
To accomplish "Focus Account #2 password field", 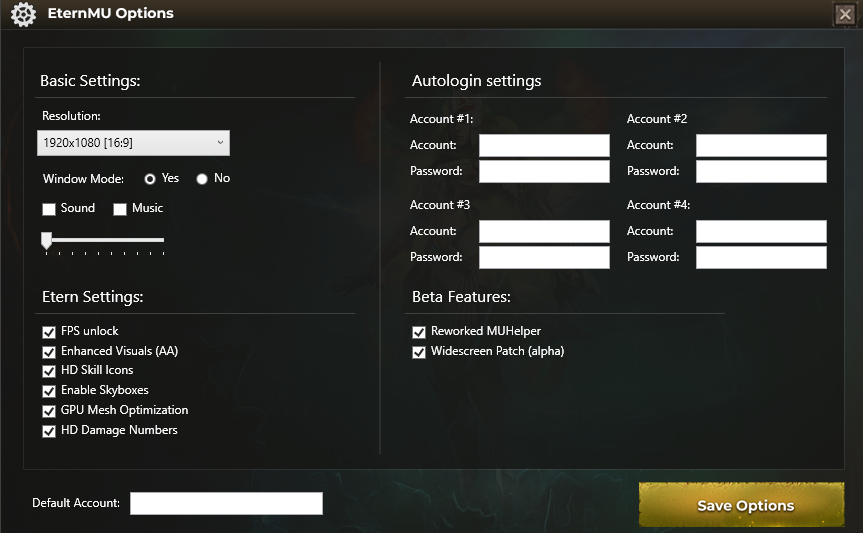I will [x=761, y=172].
